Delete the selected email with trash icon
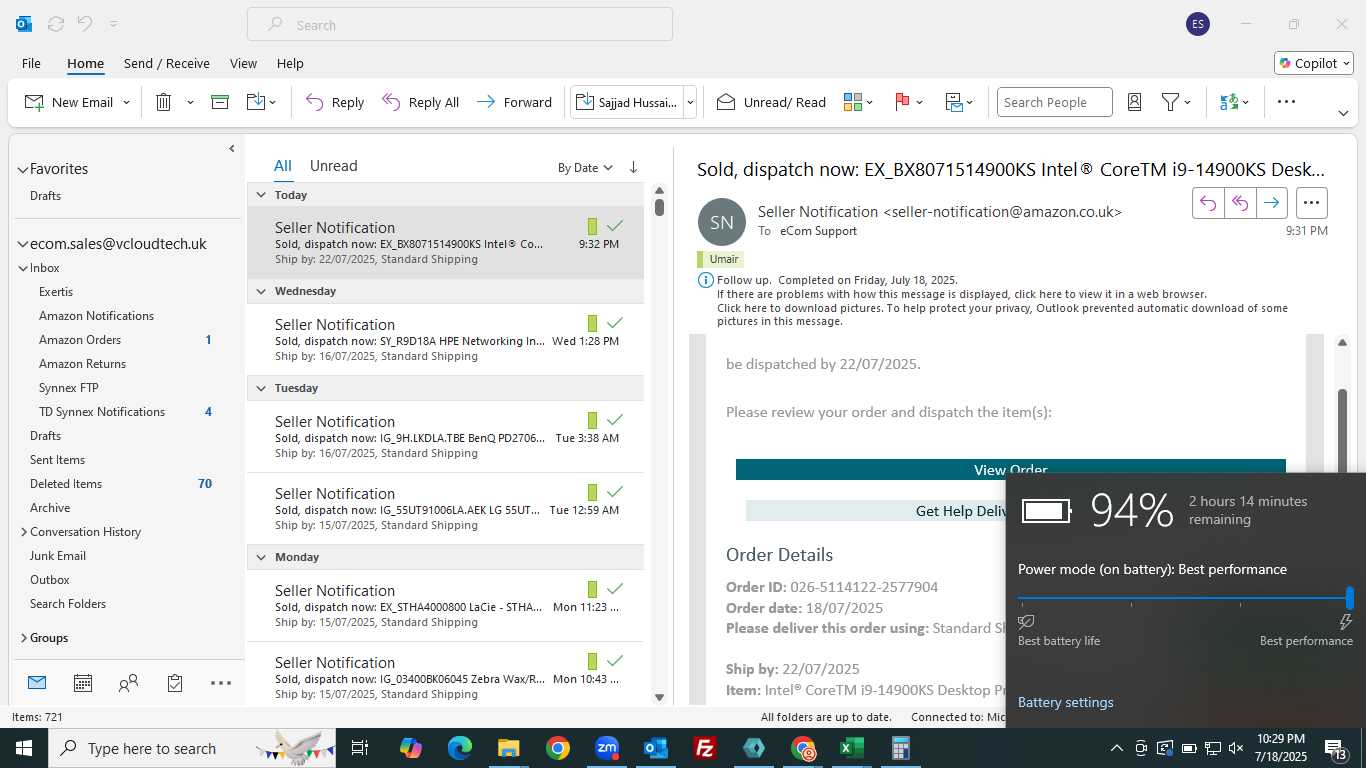The image size is (1366, 768). pyautogui.click(x=164, y=102)
